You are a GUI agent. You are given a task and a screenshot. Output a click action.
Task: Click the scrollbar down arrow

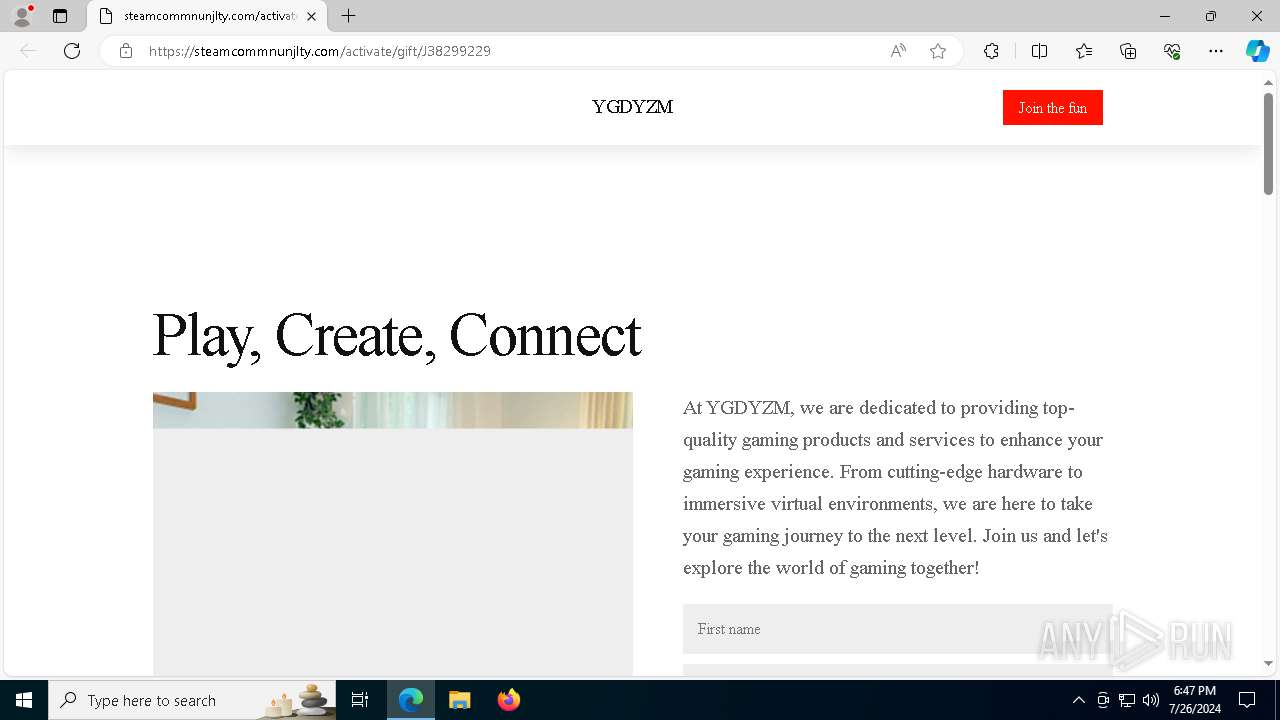tap(1268, 663)
